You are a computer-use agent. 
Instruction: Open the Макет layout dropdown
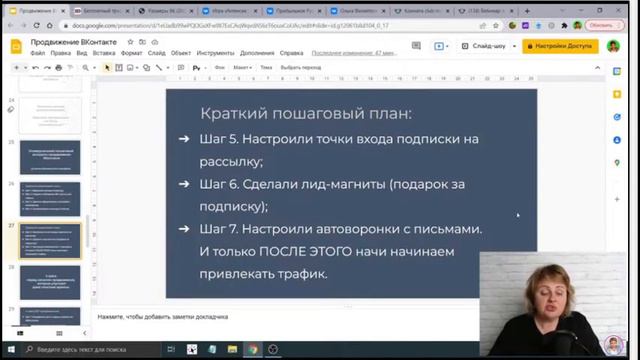click(242, 67)
